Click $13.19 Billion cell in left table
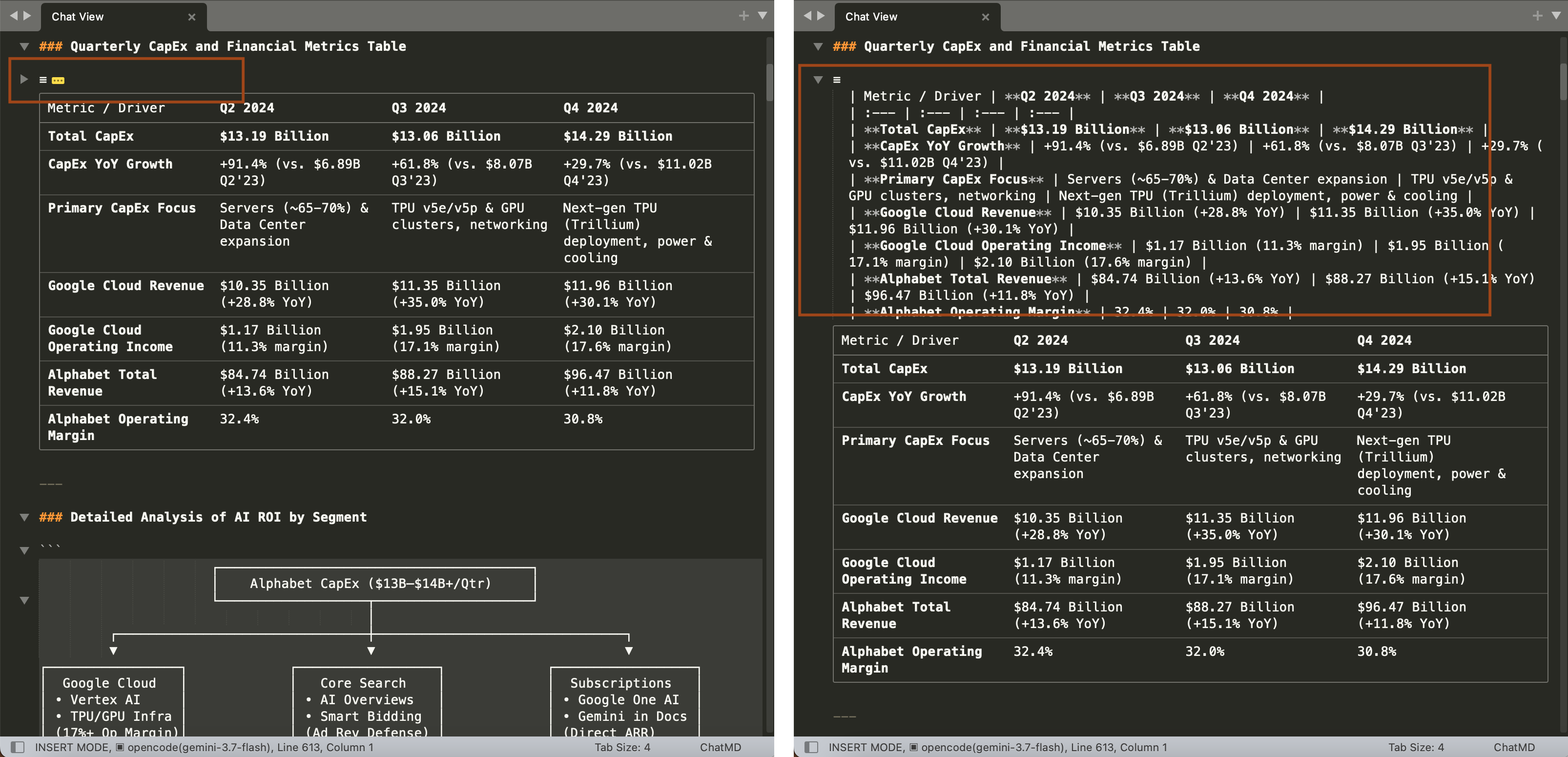The height and width of the screenshot is (757, 1568). click(x=274, y=136)
